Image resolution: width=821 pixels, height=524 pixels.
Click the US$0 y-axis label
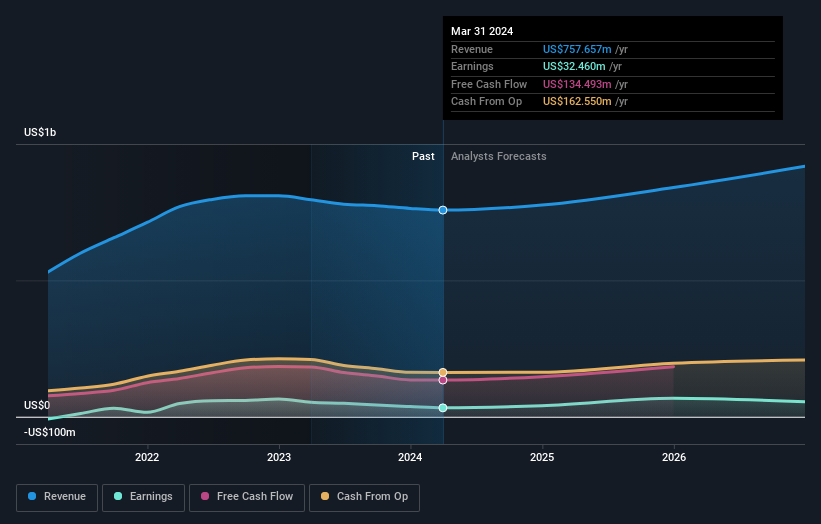click(37, 405)
